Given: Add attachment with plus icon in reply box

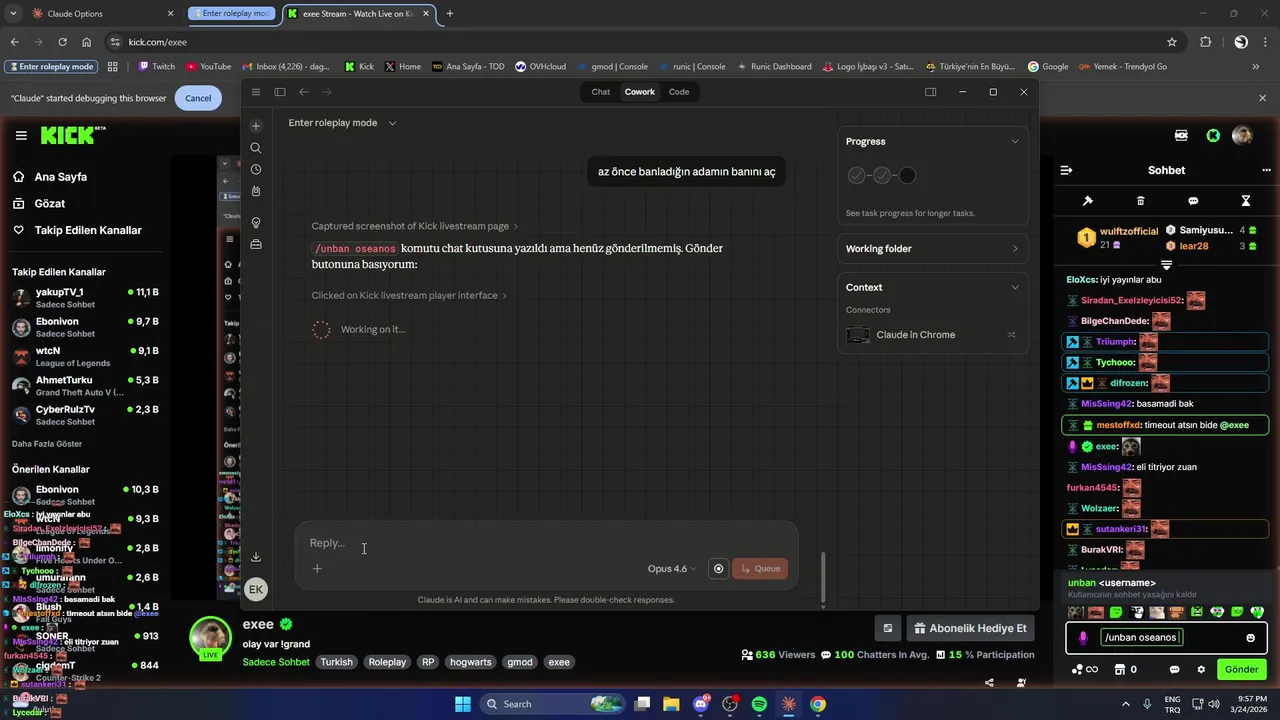Looking at the screenshot, I should click(317, 569).
